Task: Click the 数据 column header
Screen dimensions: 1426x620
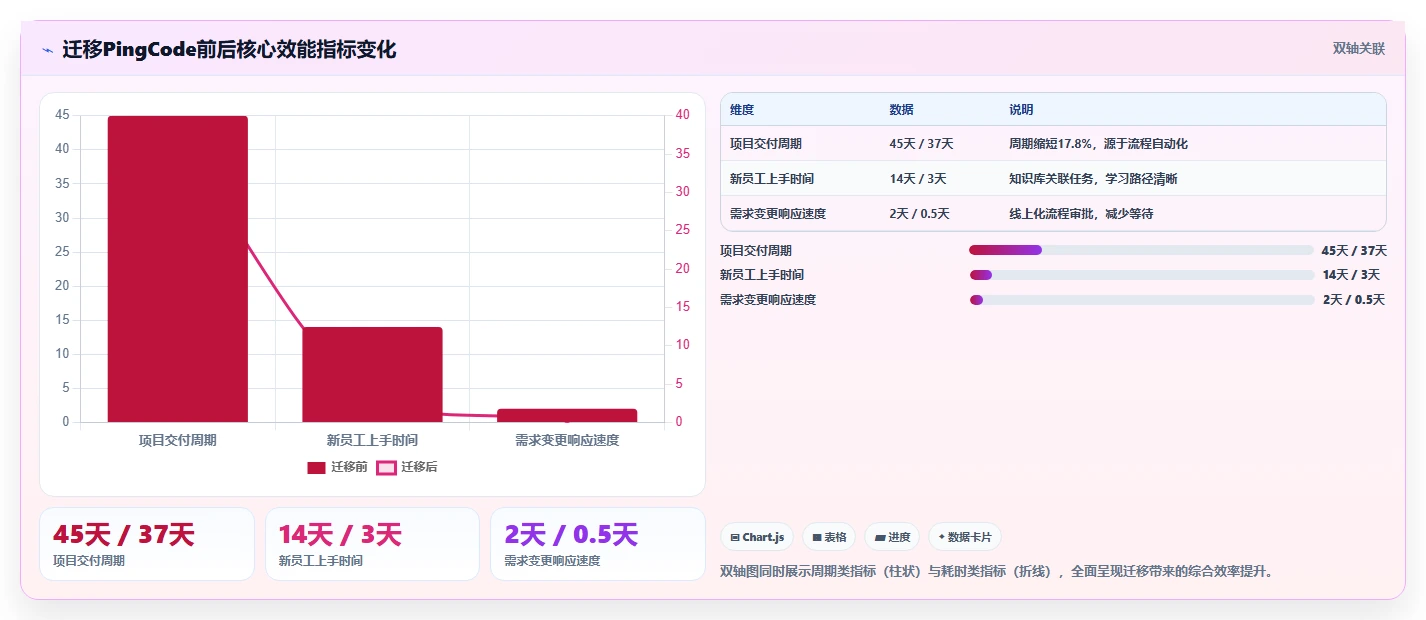Action: click(901, 110)
